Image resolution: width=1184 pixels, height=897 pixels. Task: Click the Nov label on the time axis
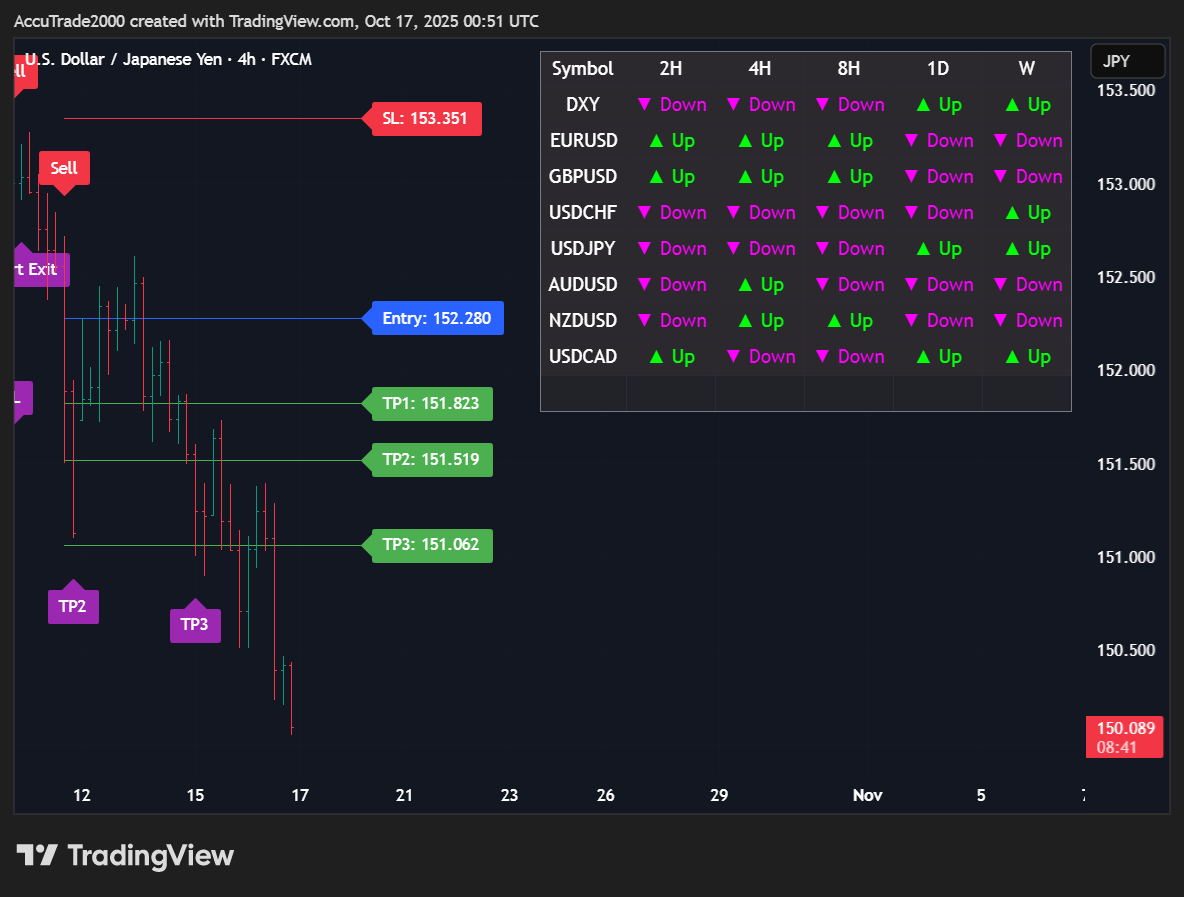[x=867, y=795]
